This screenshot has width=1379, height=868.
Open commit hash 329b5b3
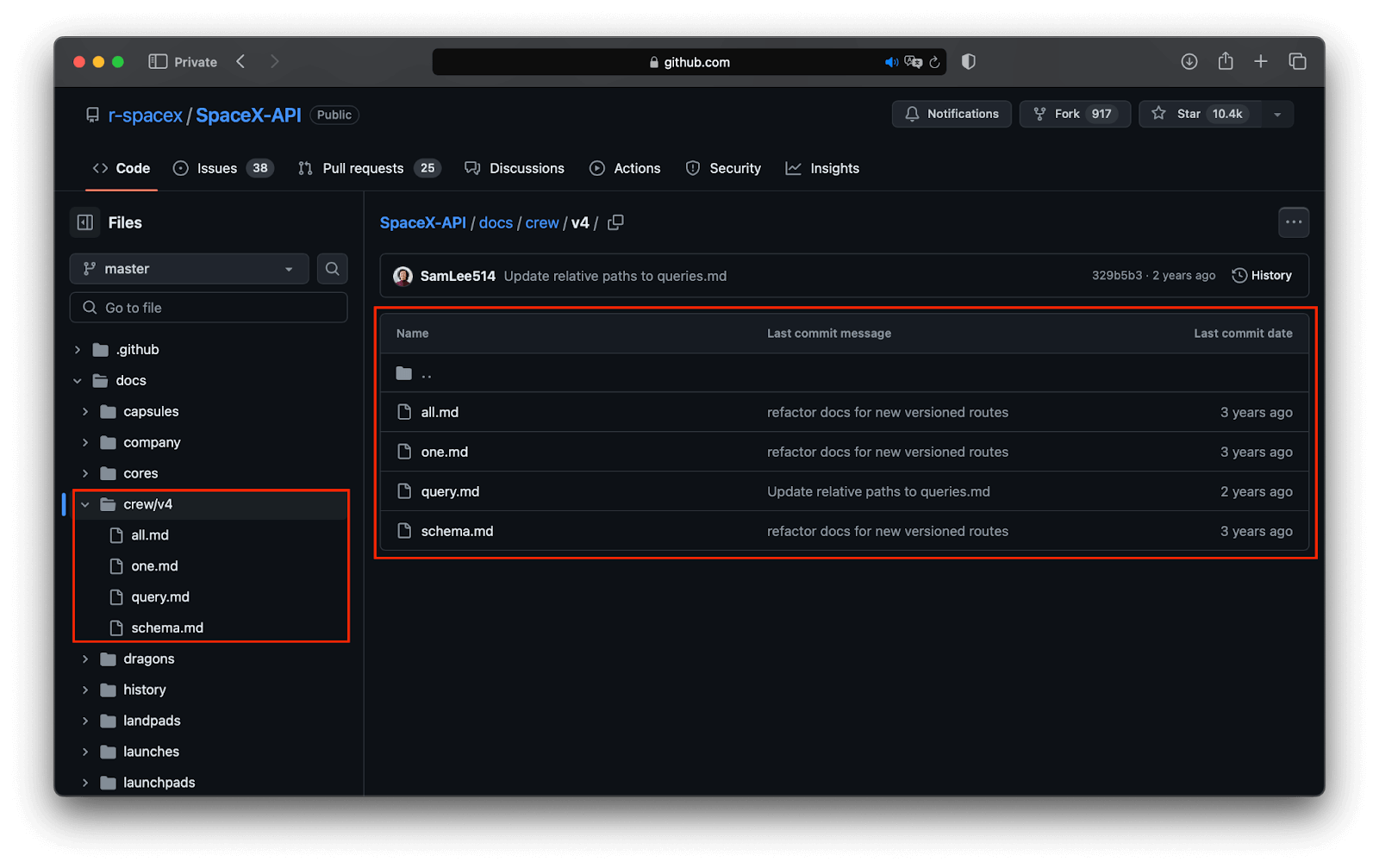pyautogui.click(x=1116, y=276)
